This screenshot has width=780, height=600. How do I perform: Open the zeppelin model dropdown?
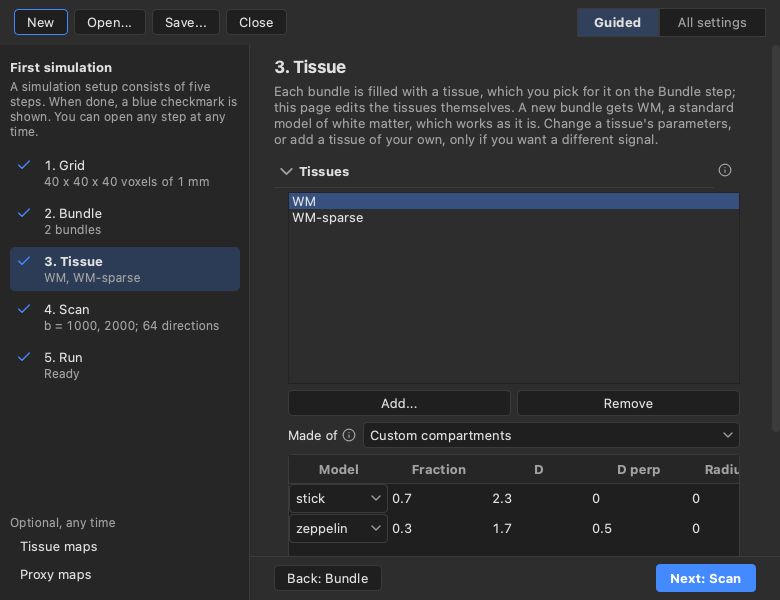338,528
